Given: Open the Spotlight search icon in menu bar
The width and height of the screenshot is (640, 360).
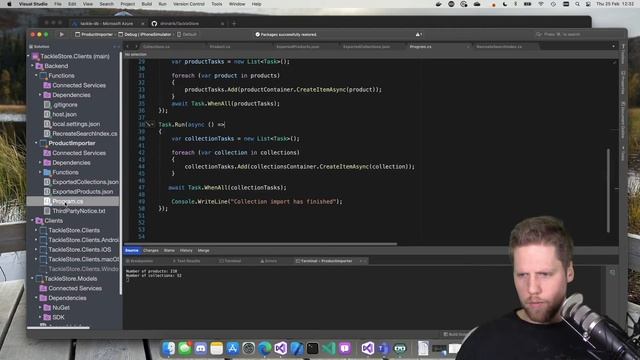Looking at the screenshot, I should pyautogui.click(x=577, y=4).
